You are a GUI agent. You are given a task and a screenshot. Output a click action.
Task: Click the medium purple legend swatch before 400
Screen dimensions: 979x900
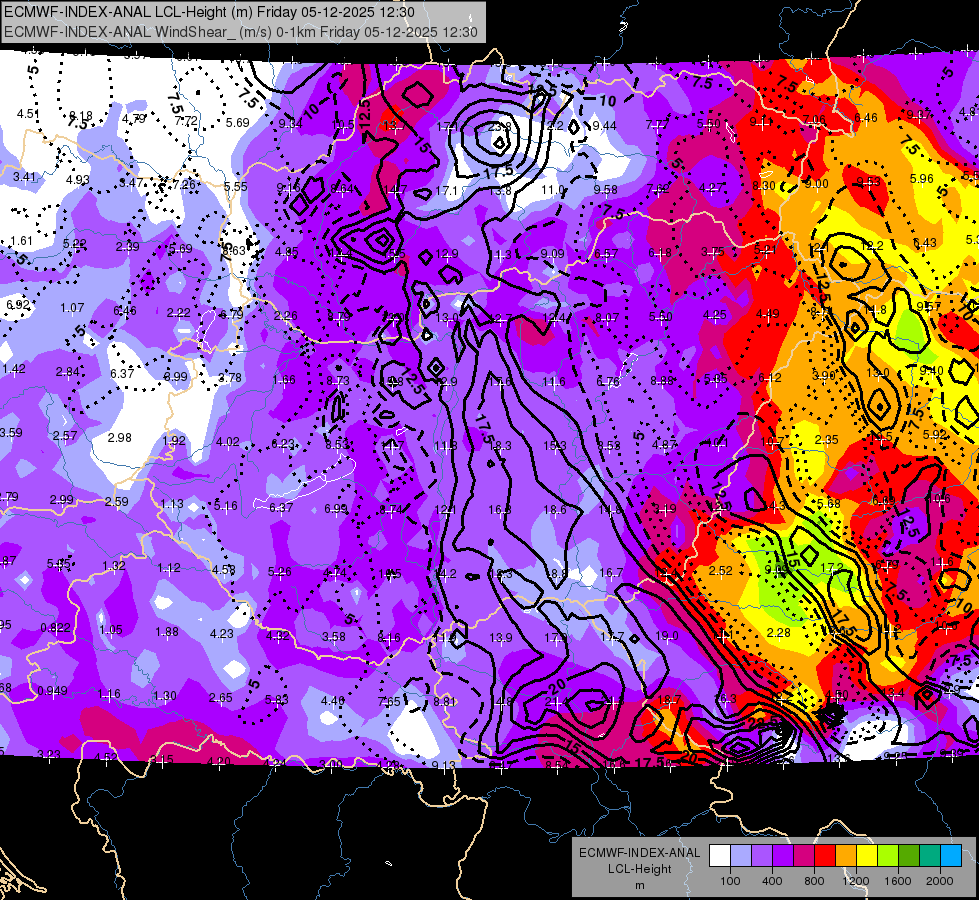point(762,856)
